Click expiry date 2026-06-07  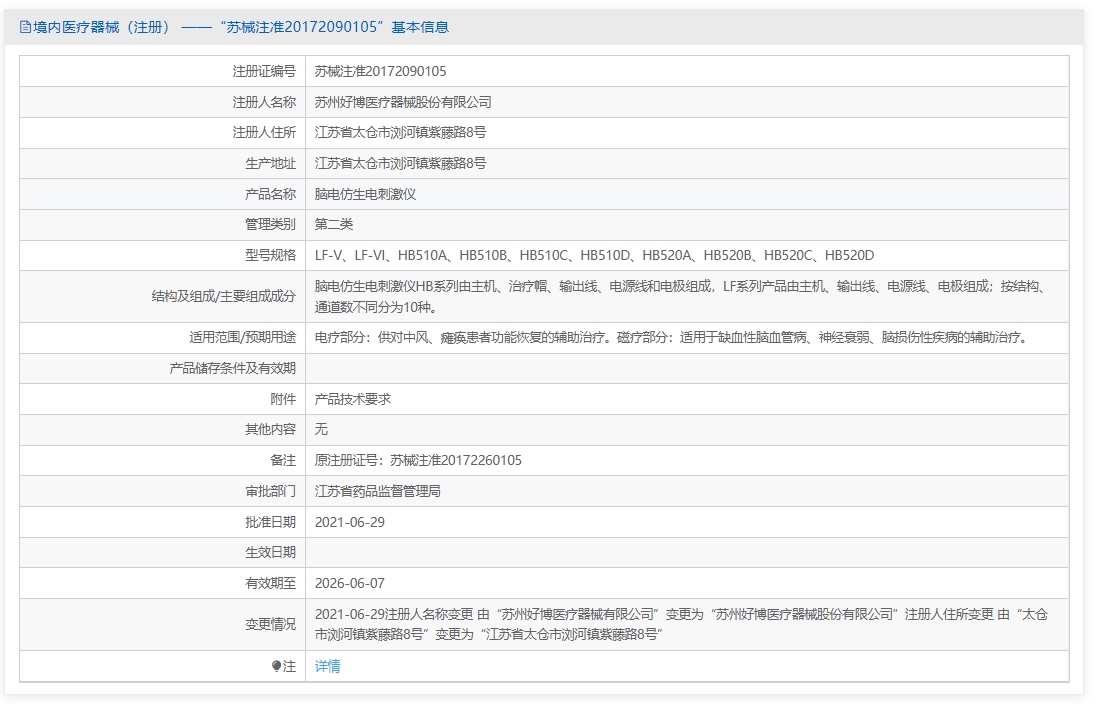coord(349,584)
